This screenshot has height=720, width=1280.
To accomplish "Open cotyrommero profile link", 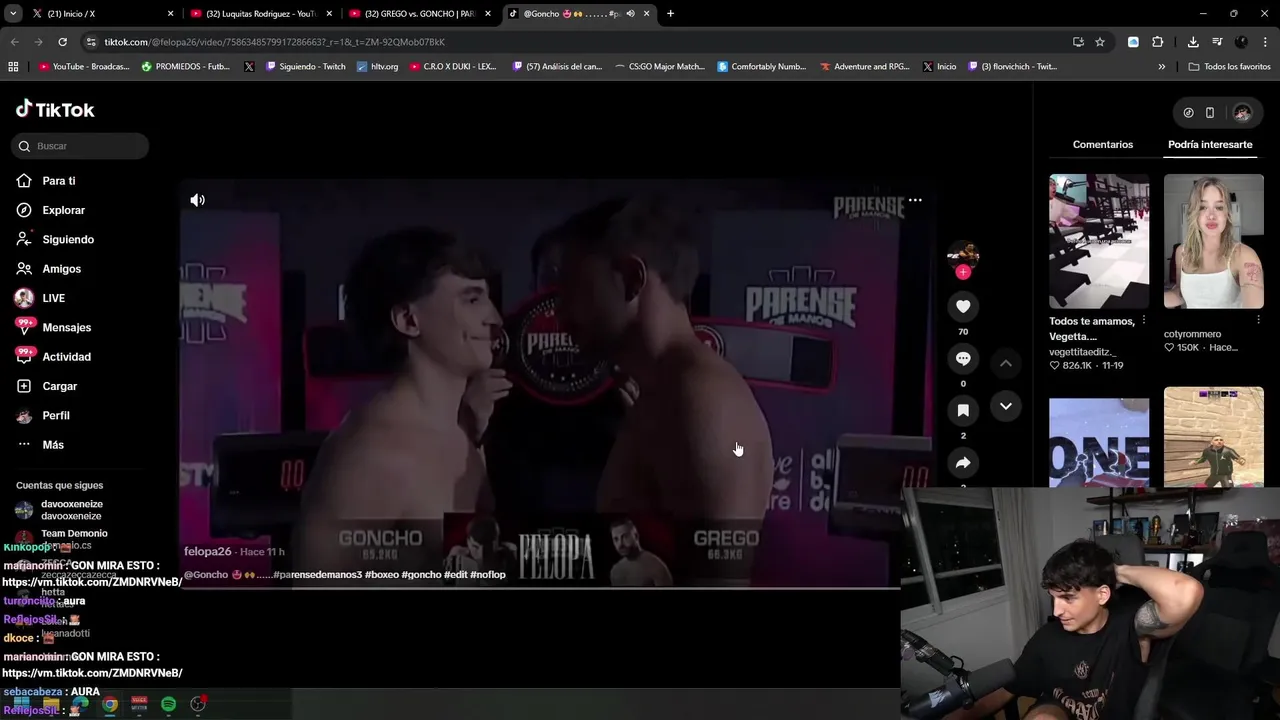I will [x=1192, y=334].
